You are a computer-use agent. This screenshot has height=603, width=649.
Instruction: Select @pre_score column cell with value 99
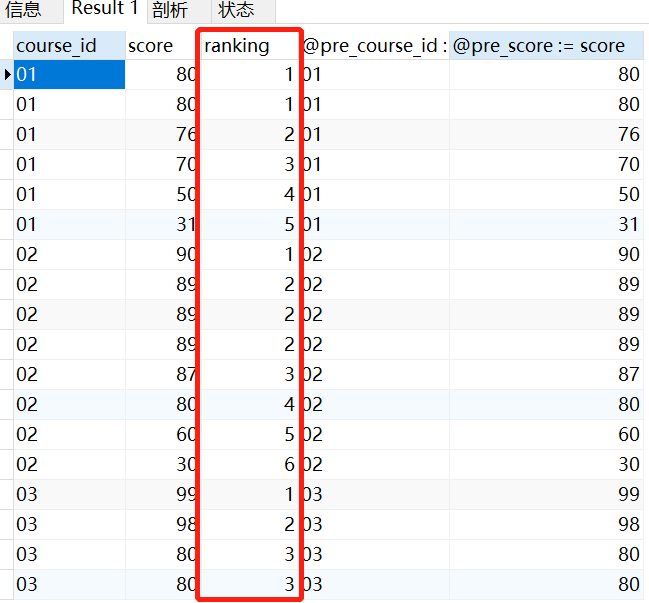click(x=546, y=495)
